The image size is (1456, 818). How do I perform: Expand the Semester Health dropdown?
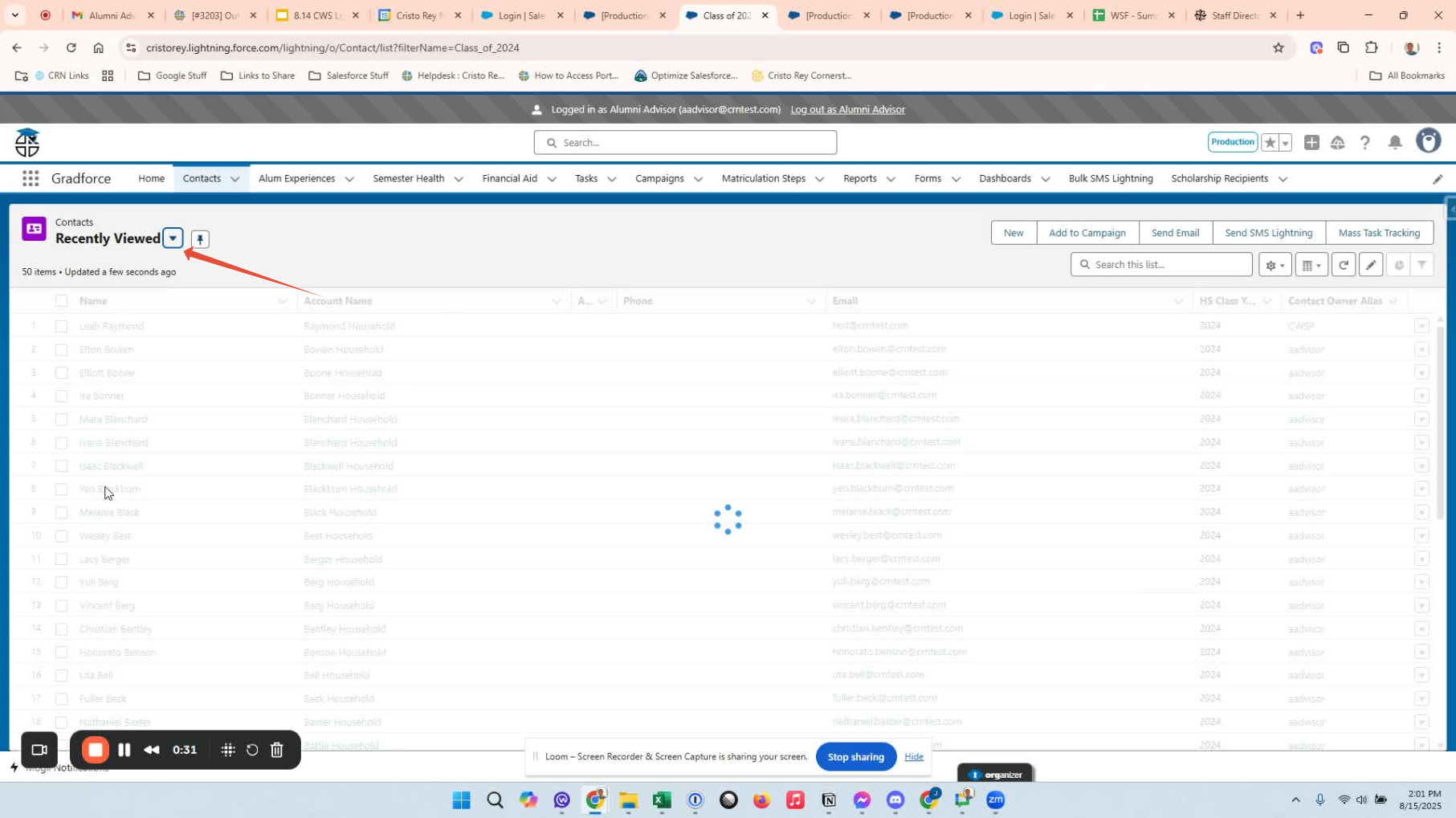(x=459, y=179)
